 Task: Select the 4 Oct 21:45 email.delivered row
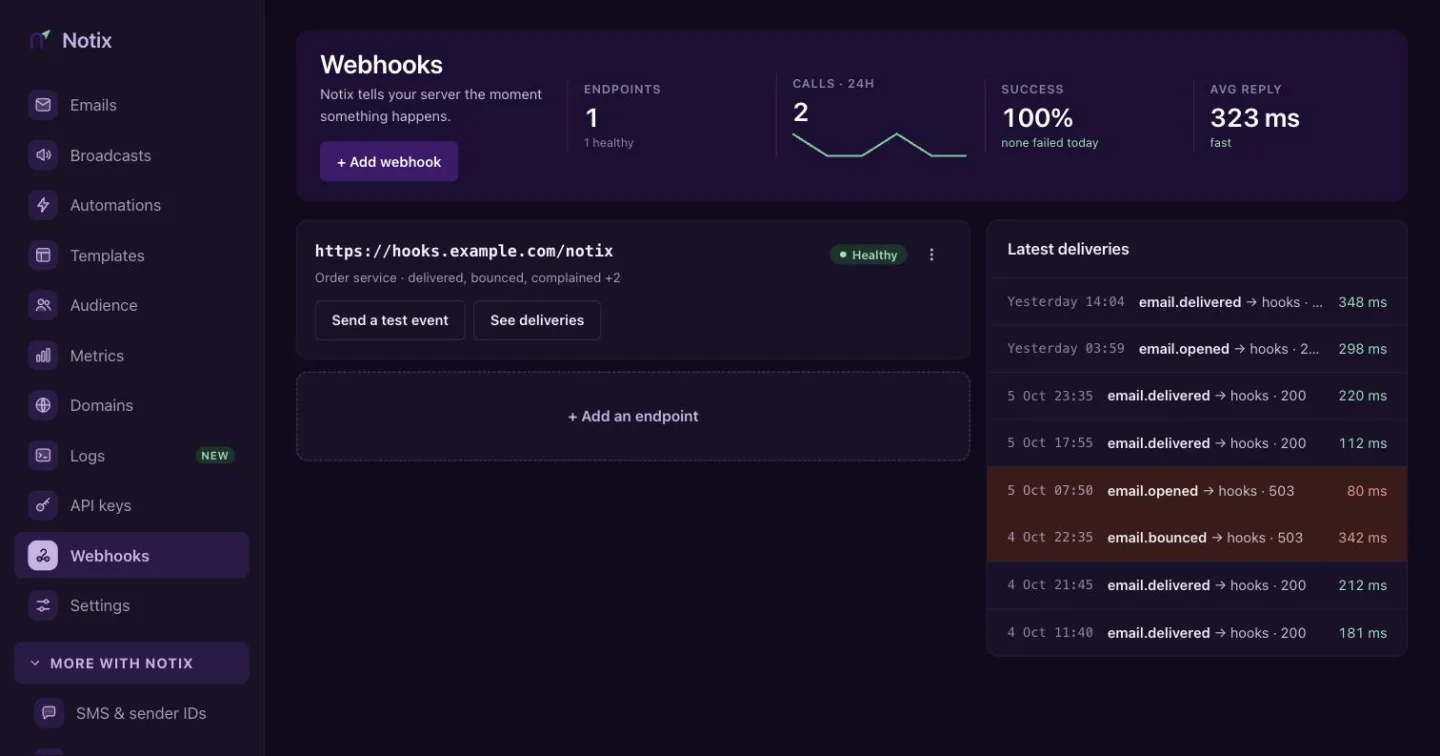pyautogui.click(x=1197, y=585)
